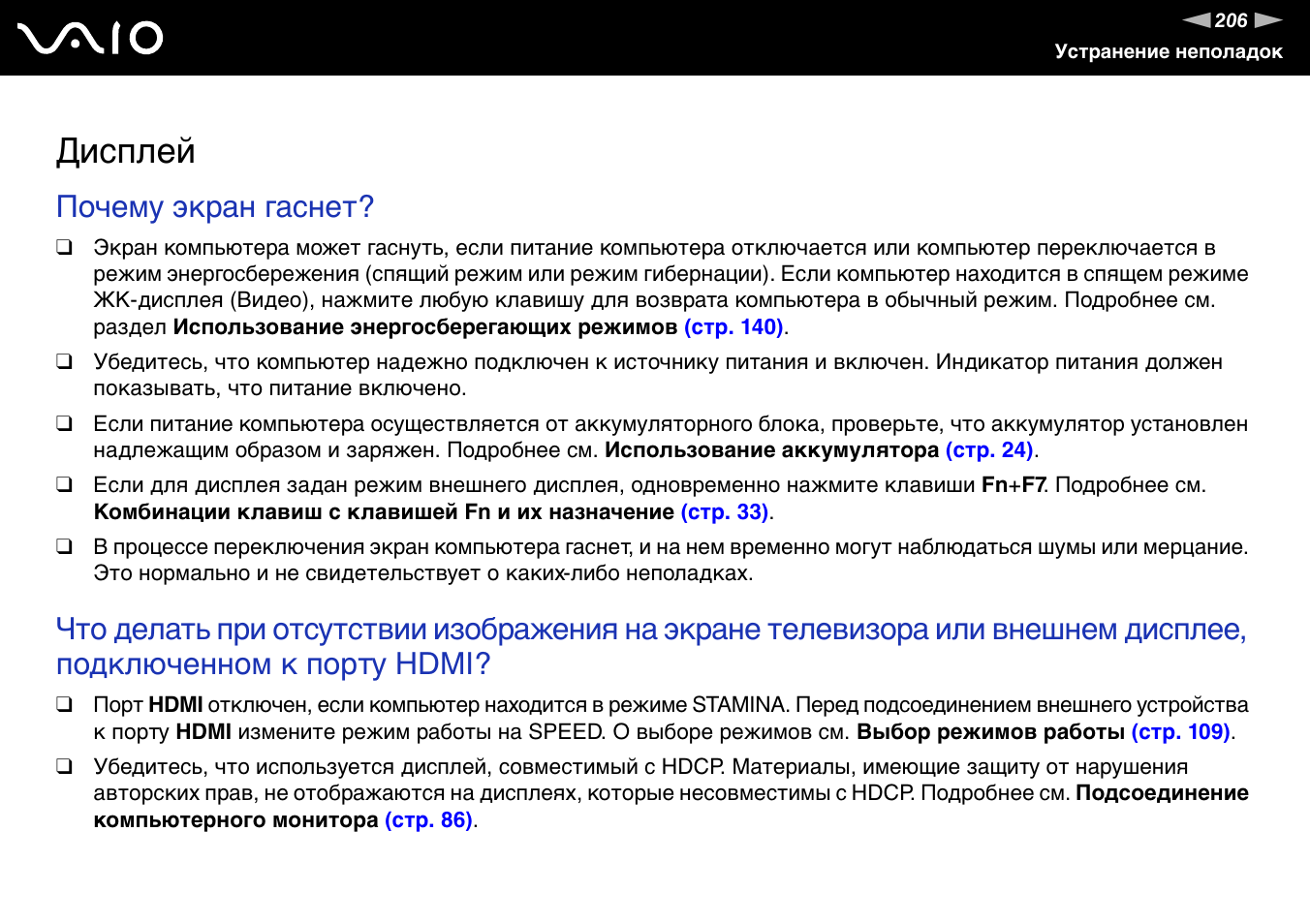Click bold text 'Использование энергосберегающих режимов'
This screenshot has height=924, width=1310.
tap(425, 327)
